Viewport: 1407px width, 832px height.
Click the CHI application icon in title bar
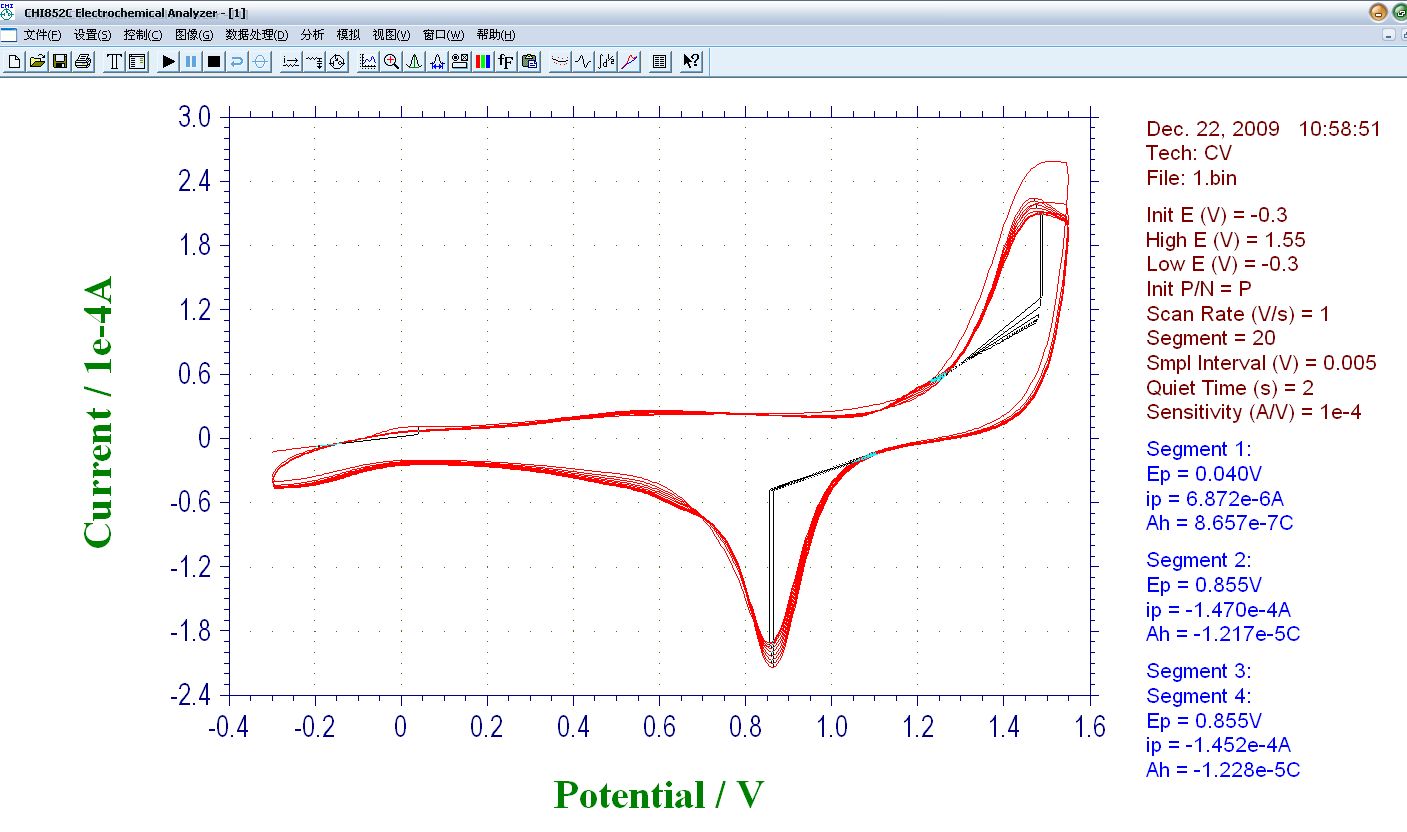[9, 11]
